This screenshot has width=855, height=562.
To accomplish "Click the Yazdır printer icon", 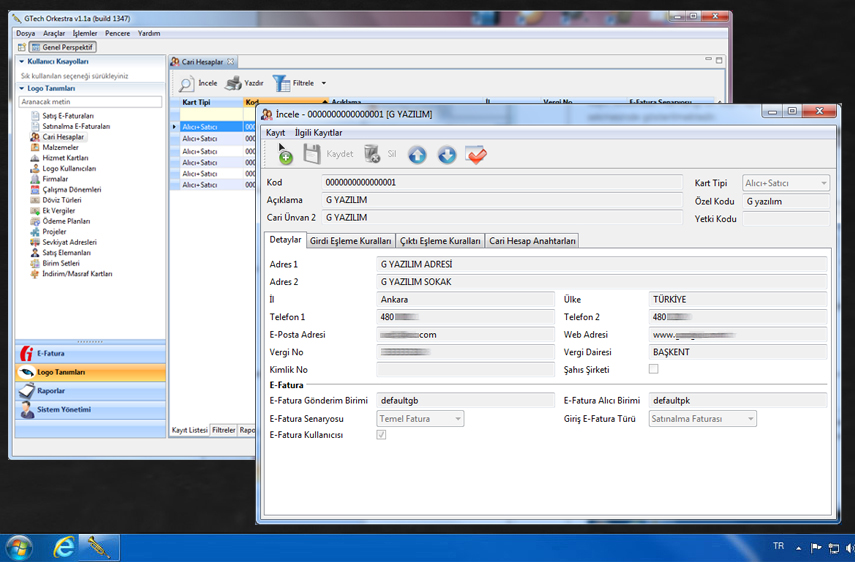I will 233,84.
